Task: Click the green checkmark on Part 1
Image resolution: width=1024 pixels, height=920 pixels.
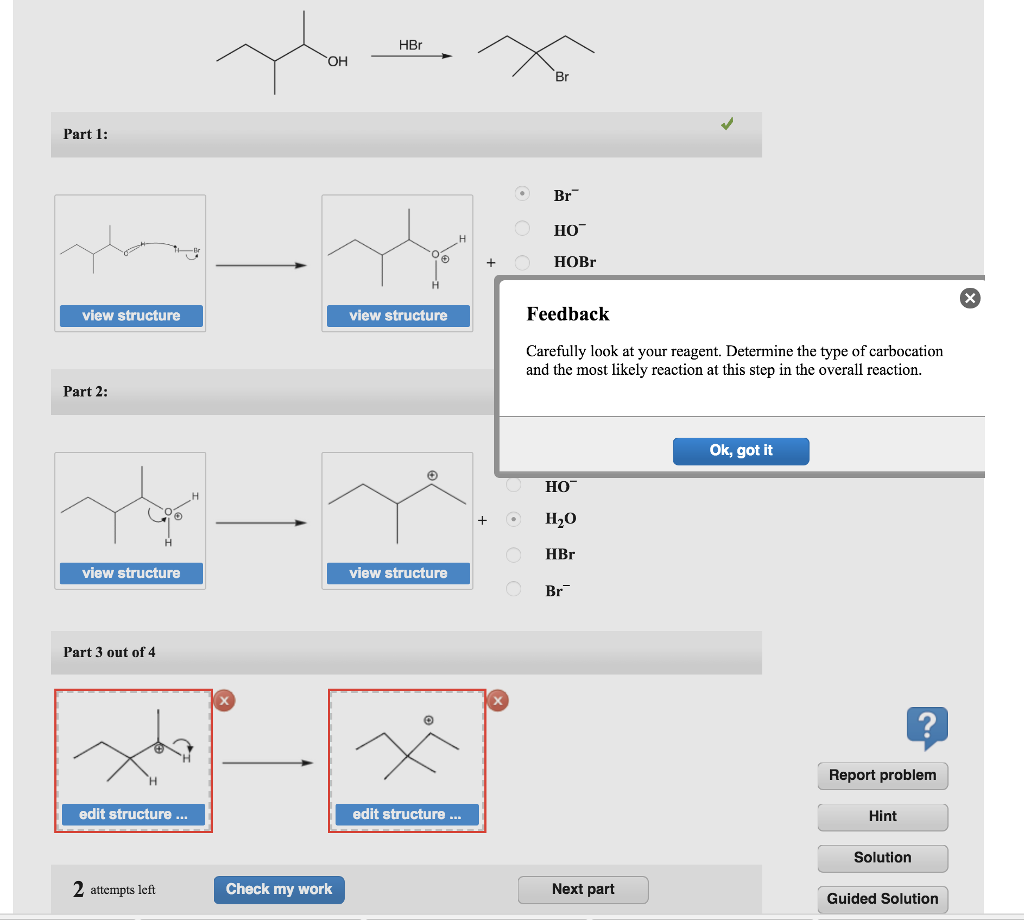Action: point(727,124)
